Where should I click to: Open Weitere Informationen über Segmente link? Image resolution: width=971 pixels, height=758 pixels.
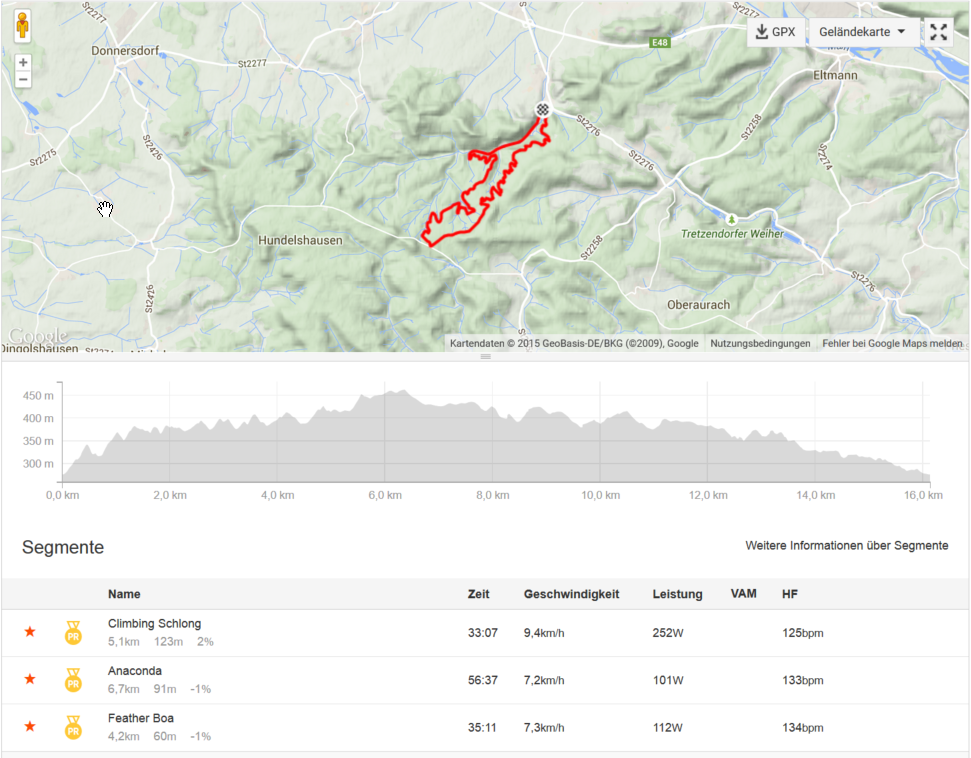847,546
